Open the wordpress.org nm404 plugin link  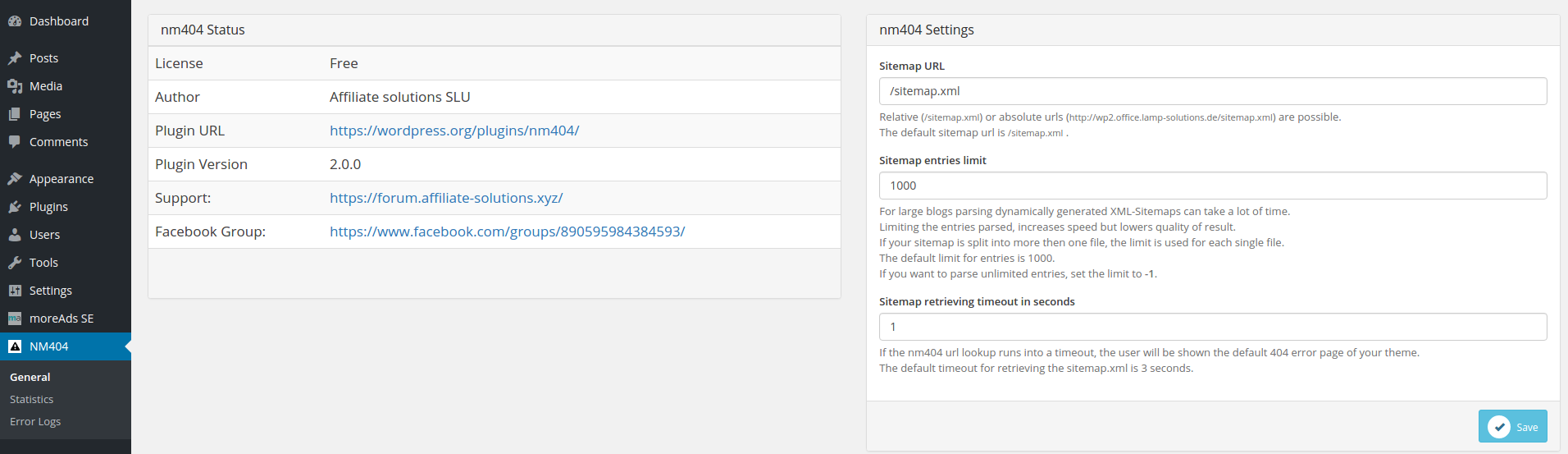click(454, 131)
